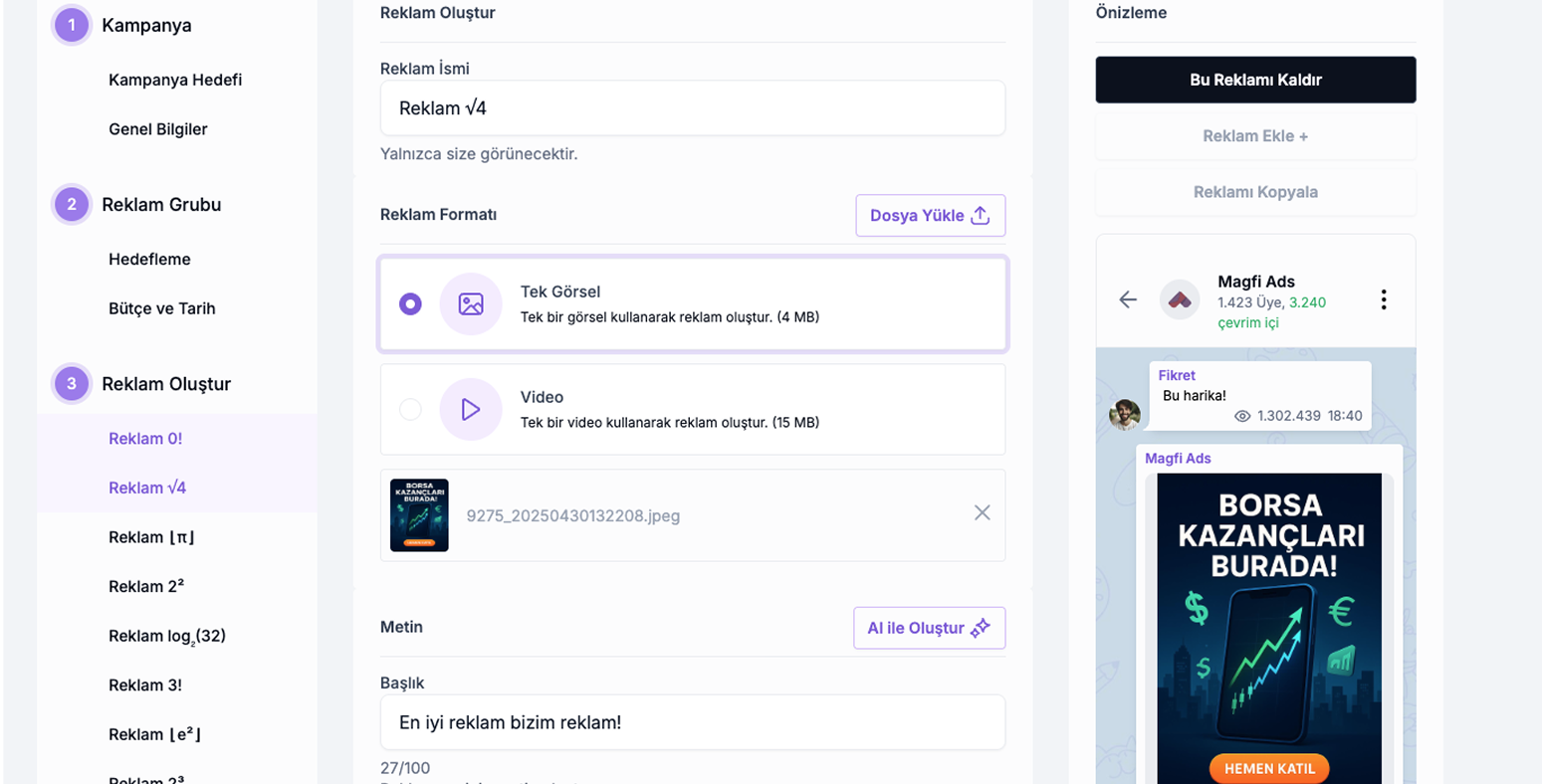Screen dimensions: 1542x784
Task: Remove uploaded file with the X icon
Action: (x=982, y=512)
